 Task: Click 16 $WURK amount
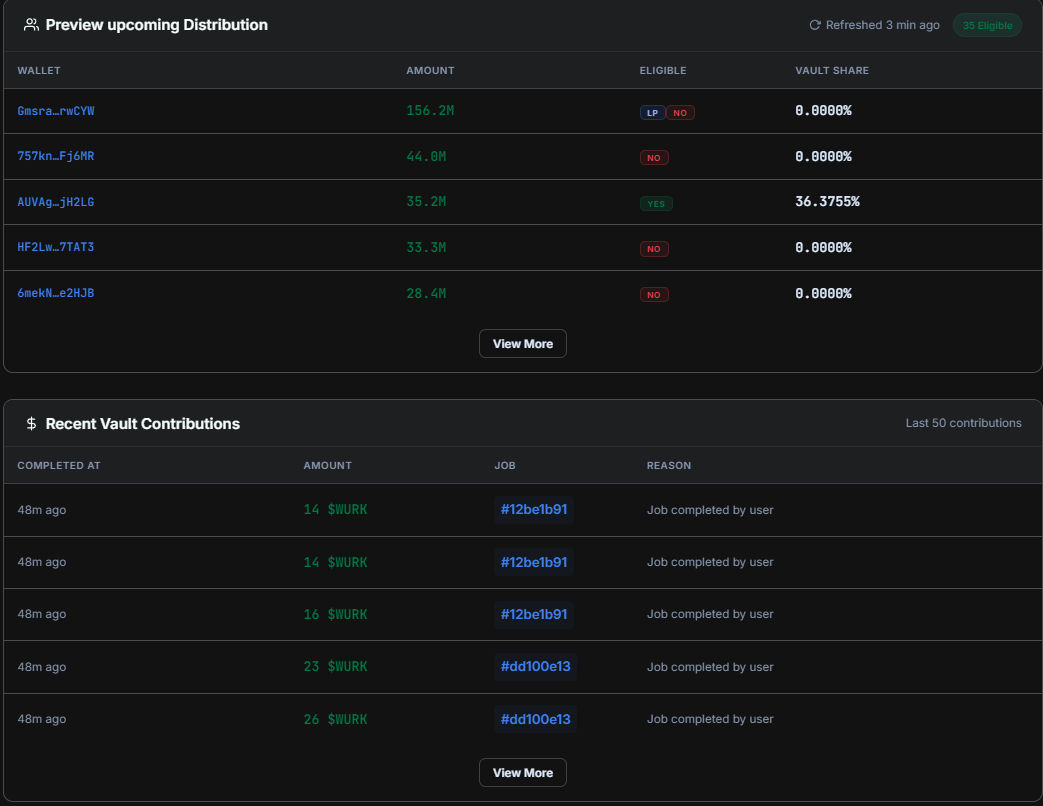(335, 614)
